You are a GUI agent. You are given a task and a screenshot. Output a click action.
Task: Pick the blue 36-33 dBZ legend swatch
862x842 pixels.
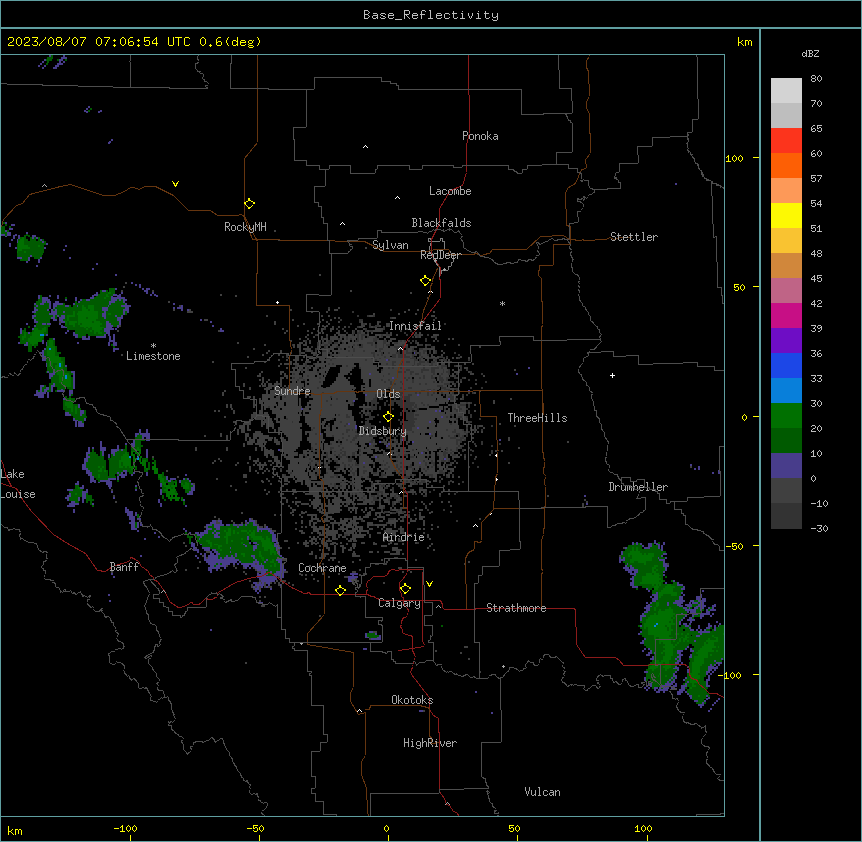pyautogui.click(x=786, y=365)
